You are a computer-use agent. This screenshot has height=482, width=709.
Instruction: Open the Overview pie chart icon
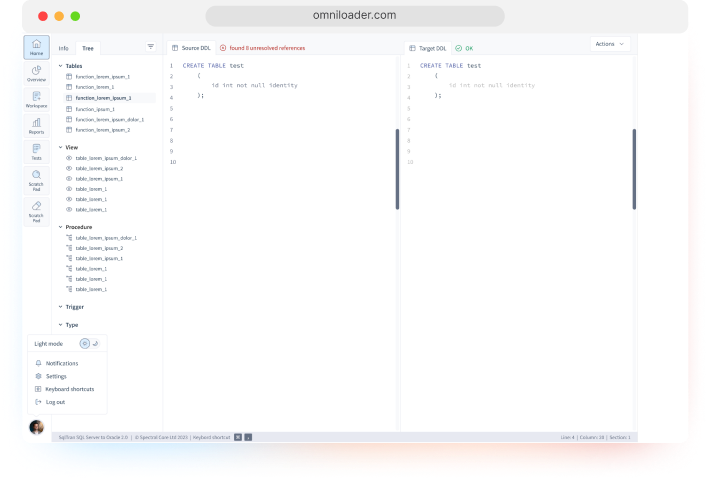[37, 74]
